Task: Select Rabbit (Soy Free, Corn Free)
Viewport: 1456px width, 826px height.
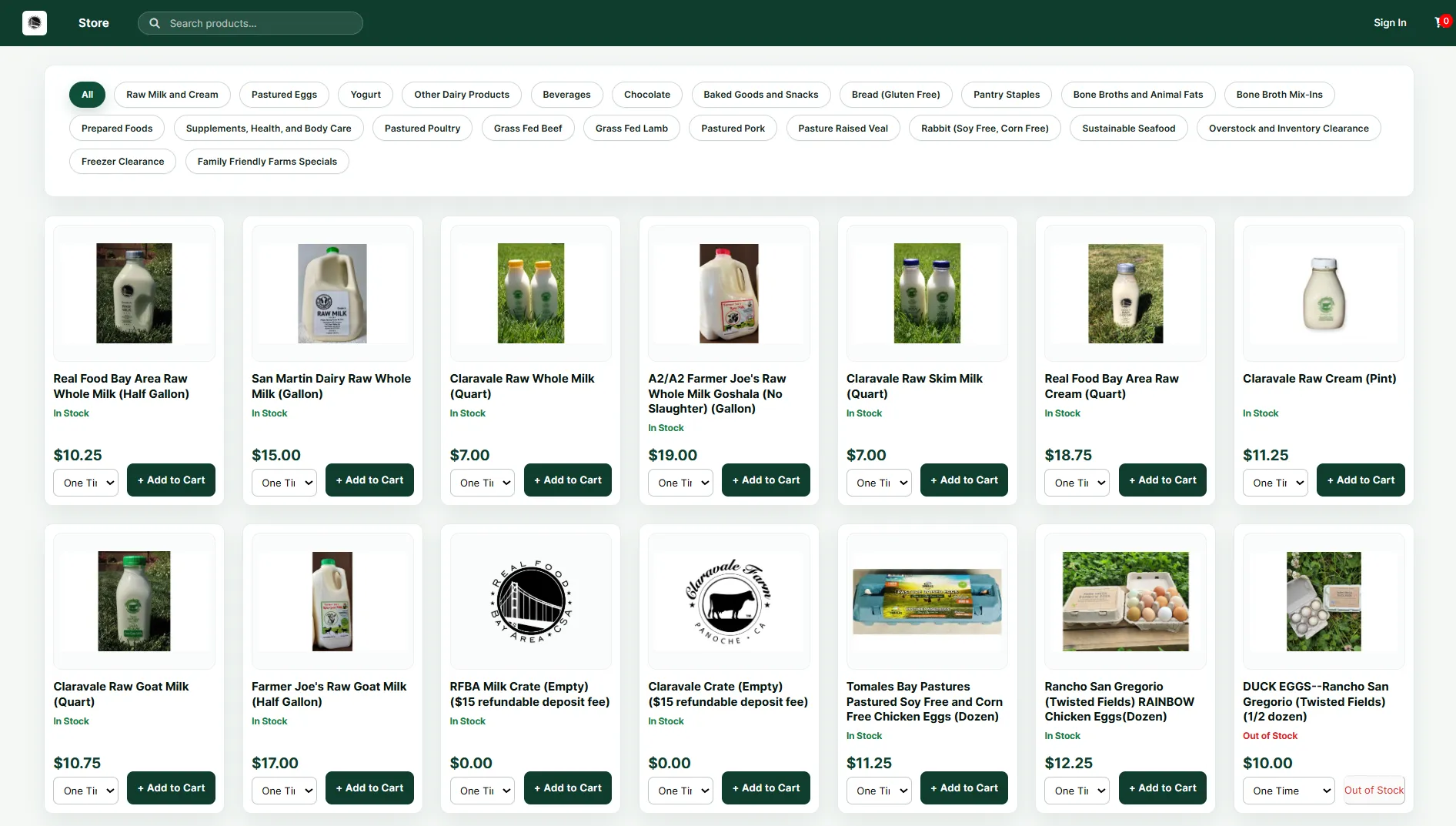Action: tap(985, 129)
